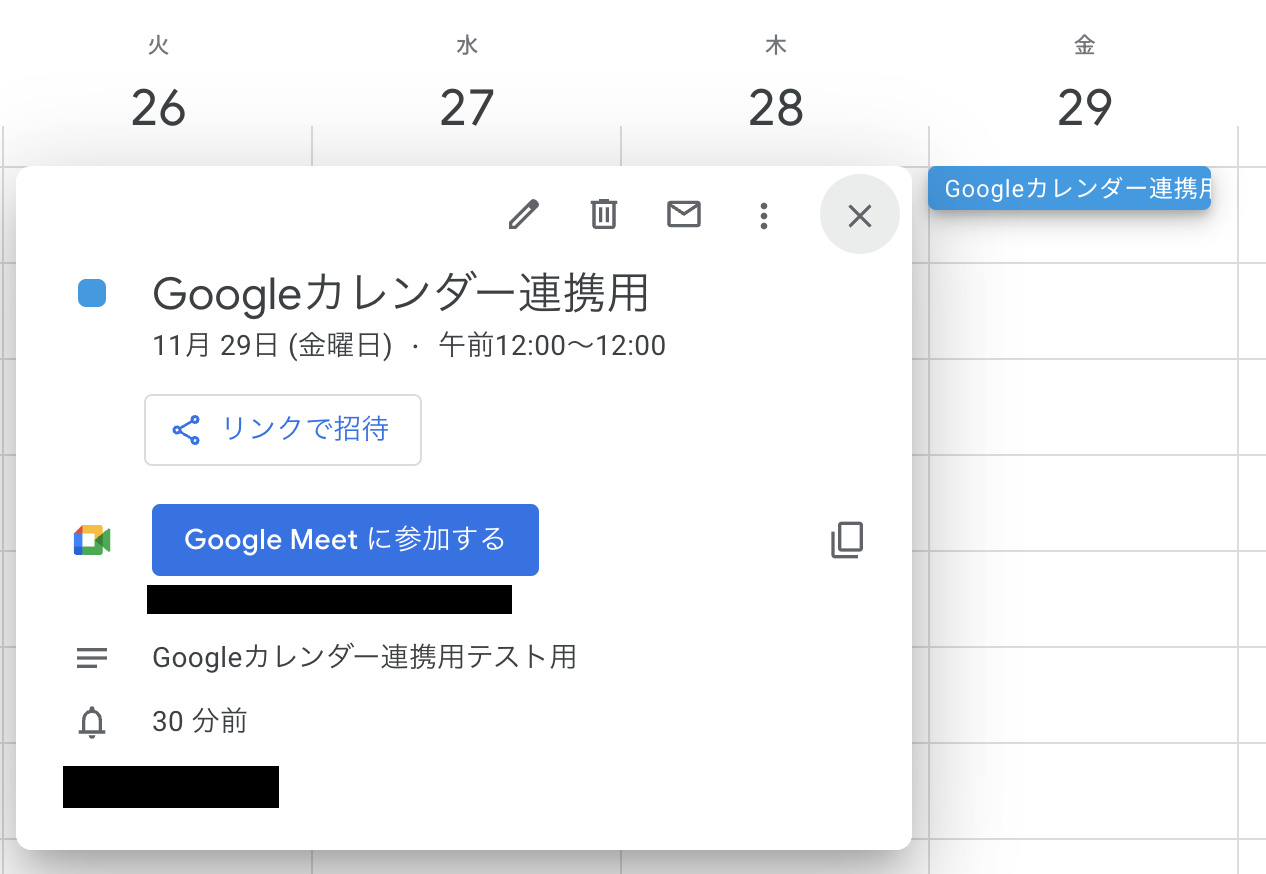Image resolution: width=1266 pixels, height=874 pixels.
Task: Click the description lines icon
Action: click(92, 658)
